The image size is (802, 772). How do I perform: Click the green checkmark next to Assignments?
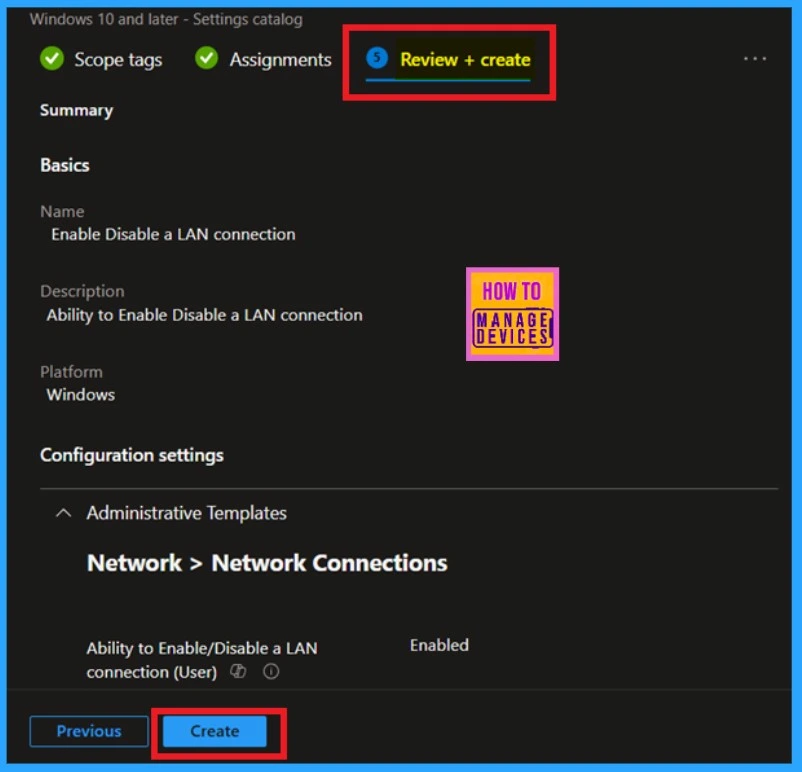(207, 58)
